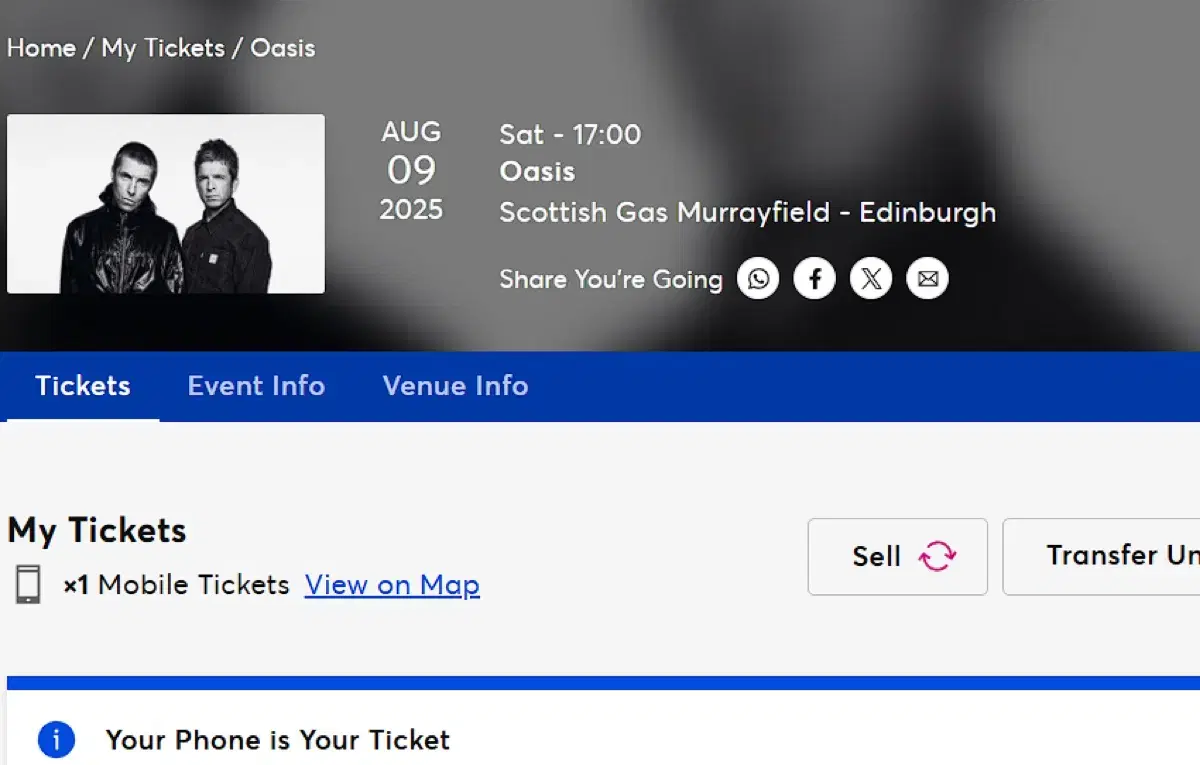1200x765 pixels.
Task: Open My Tickets breadcrumb link
Action: tap(163, 48)
